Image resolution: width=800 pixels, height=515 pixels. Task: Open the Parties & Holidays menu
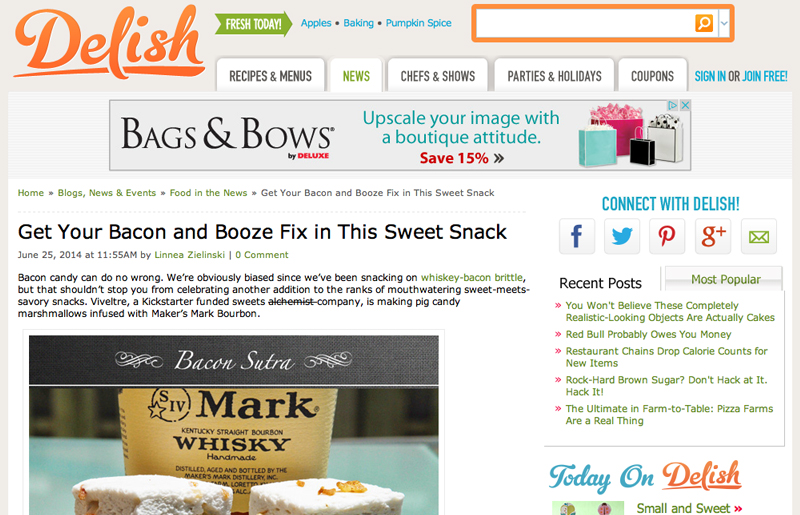click(x=554, y=76)
